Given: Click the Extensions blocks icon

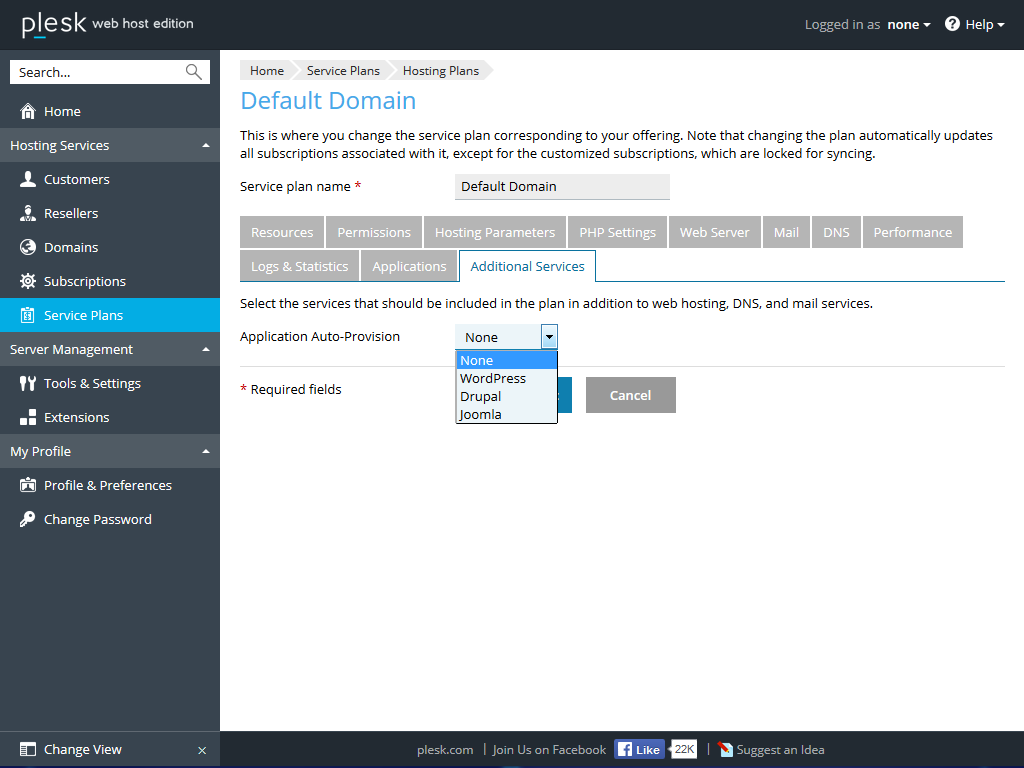Looking at the screenshot, I should (27, 417).
